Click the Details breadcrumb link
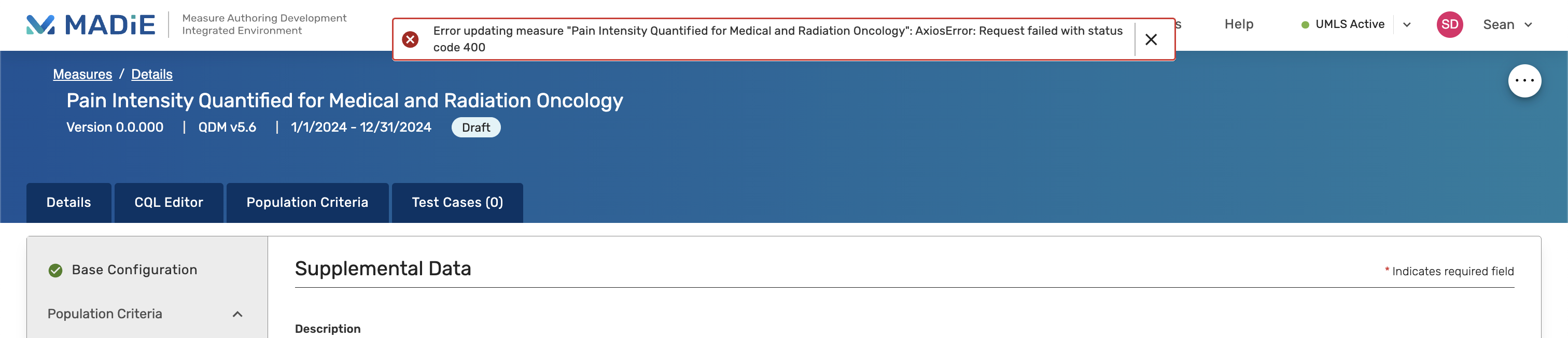 [151, 74]
